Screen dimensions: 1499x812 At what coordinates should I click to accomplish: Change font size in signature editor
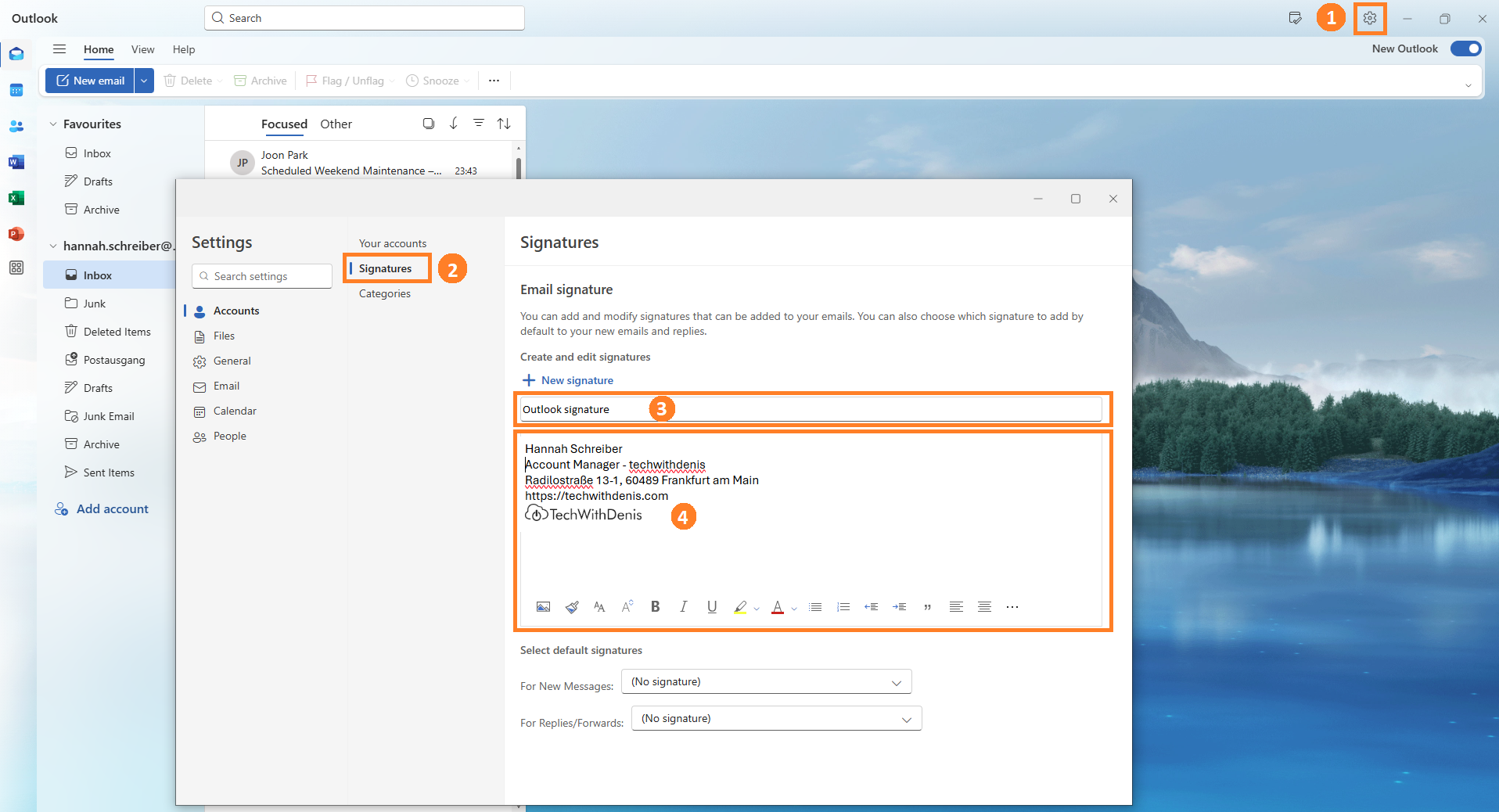(x=599, y=607)
